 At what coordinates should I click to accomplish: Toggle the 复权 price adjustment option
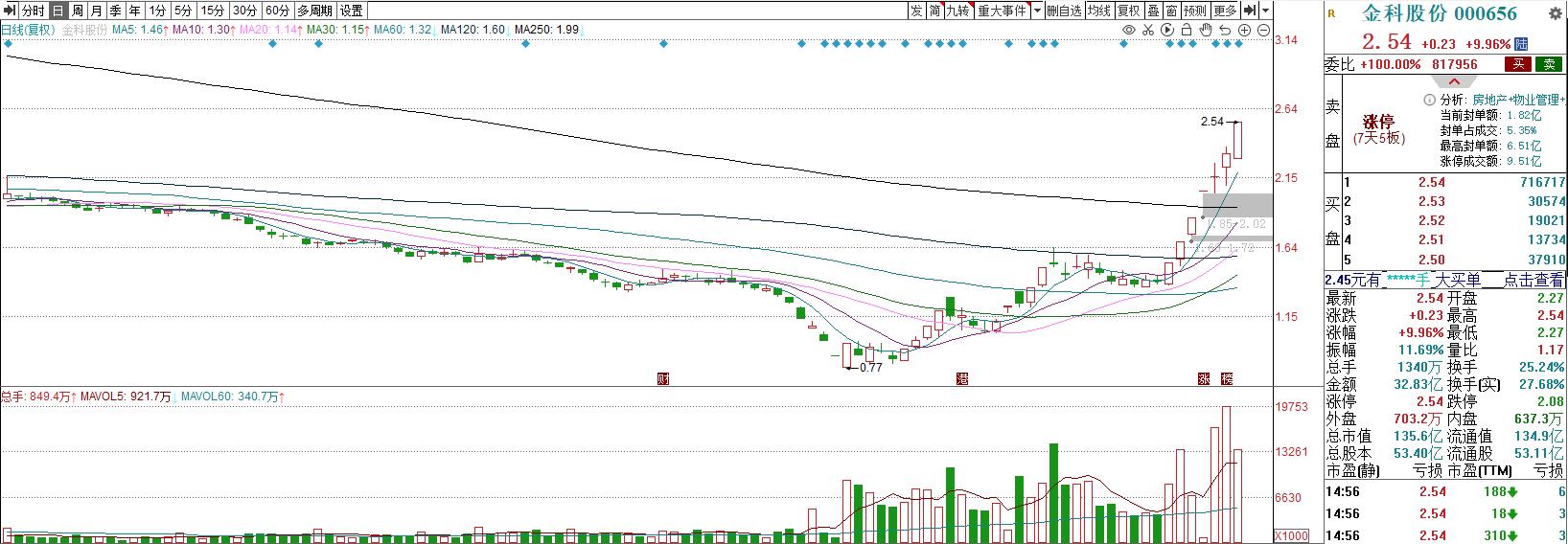point(1128,11)
